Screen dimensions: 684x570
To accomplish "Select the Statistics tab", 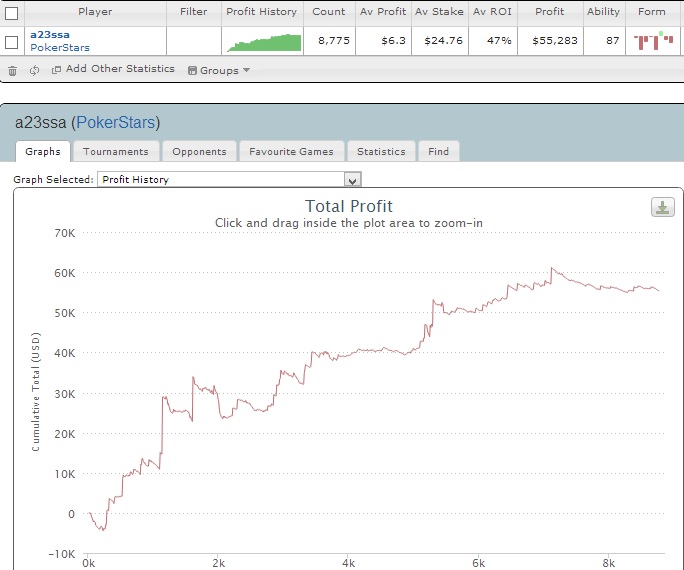I will pyautogui.click(x=381, y=151).
